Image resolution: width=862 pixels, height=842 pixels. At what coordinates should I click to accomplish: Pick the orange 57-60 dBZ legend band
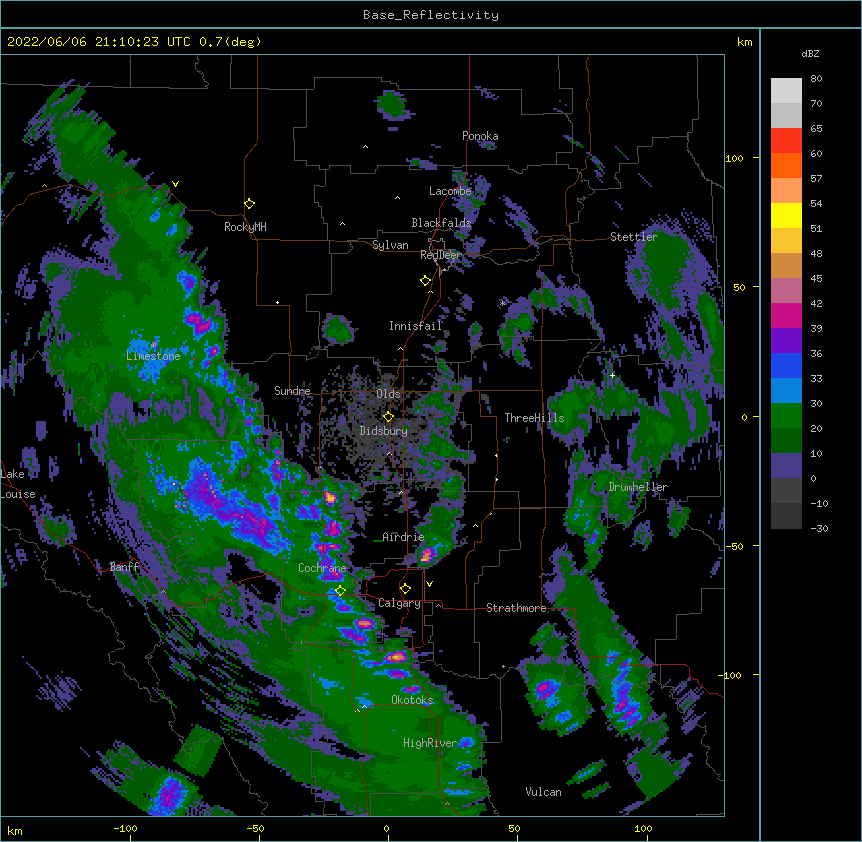click(x=786, y=165)
